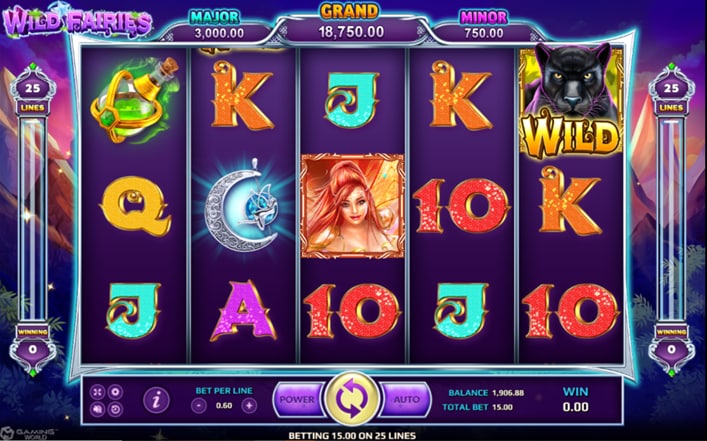This screenshot has height=441, width=707.
Task: Click the crescent moon pendant symbol
Action: [243, 206]
